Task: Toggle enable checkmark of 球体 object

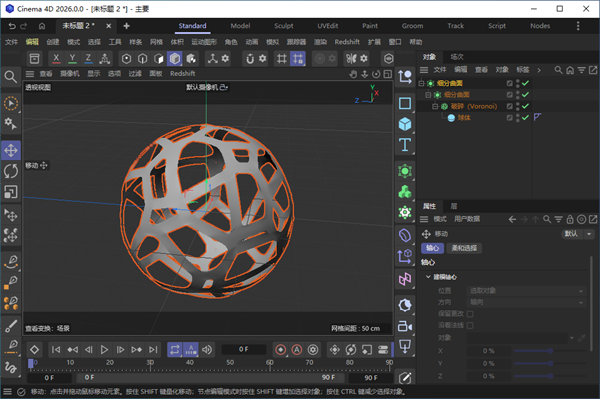Action: tap(525, 117)
